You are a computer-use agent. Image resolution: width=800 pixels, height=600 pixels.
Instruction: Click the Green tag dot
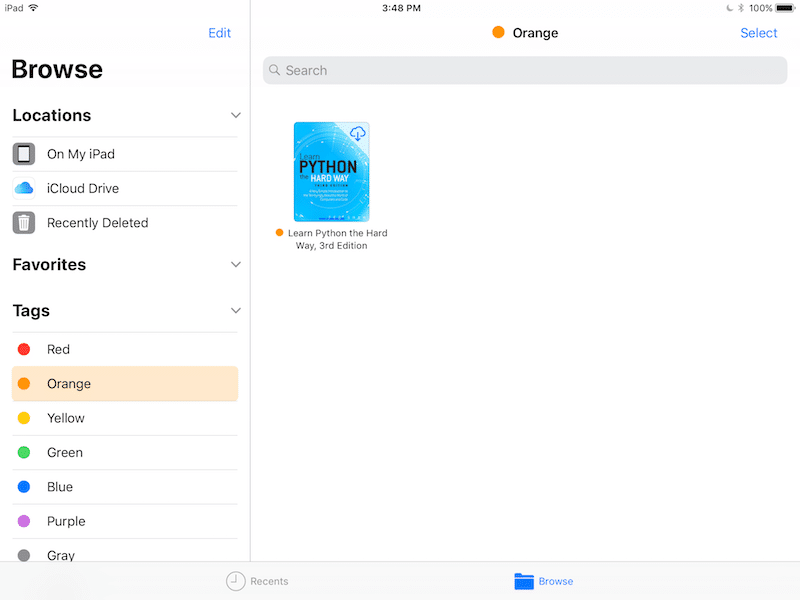(x=24, y=452)
